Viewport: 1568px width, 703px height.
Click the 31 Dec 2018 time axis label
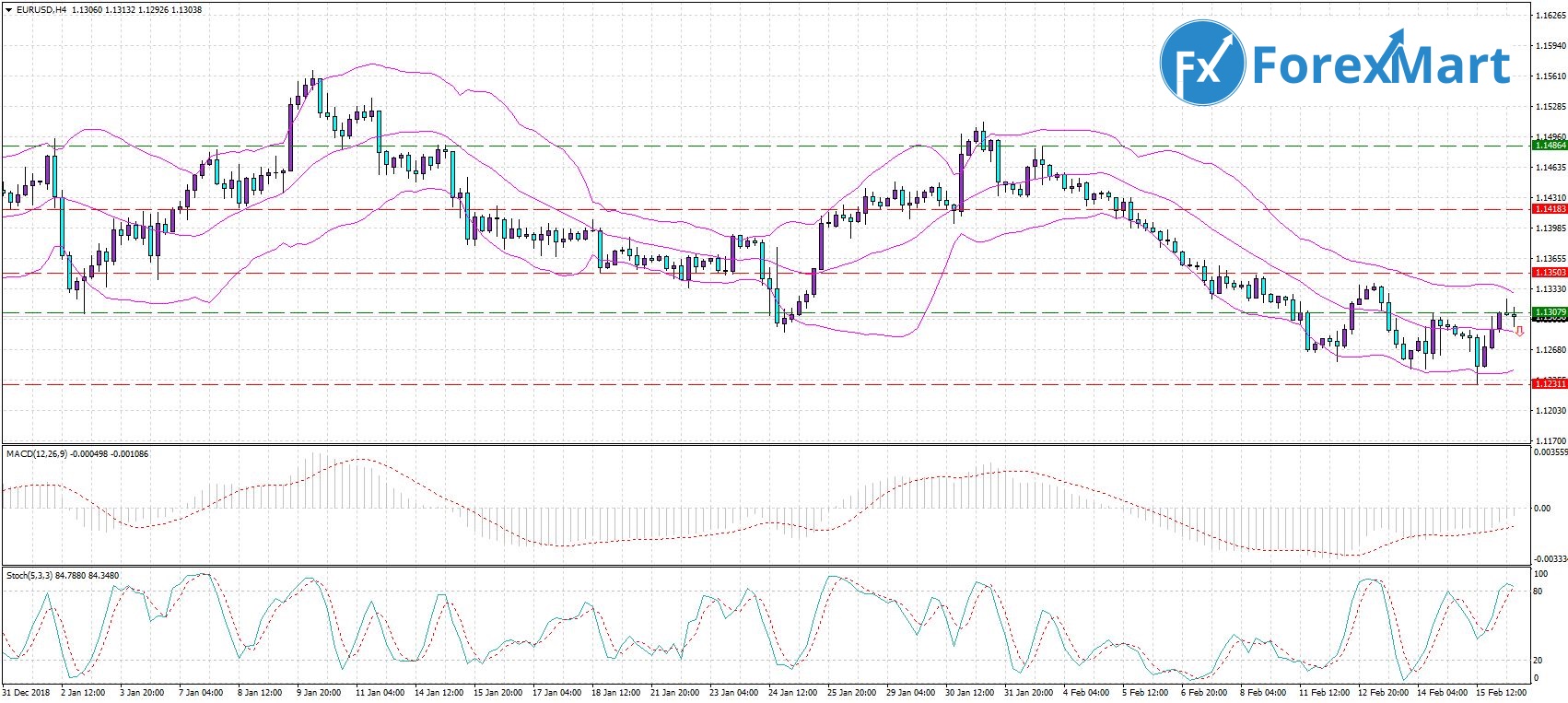point(25,692)
